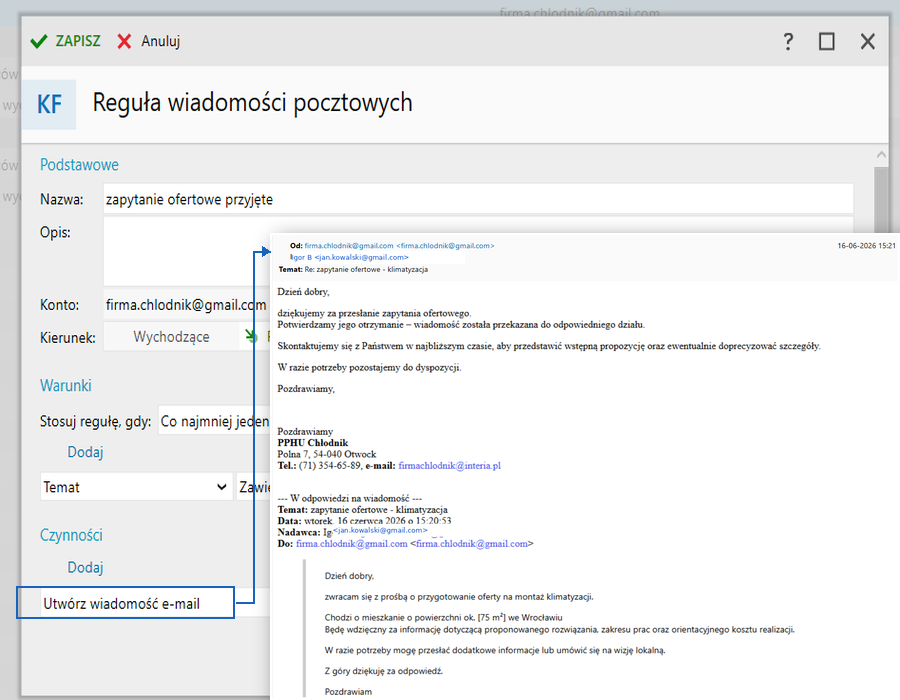The image size is (900, 700).
Task: Click the vertical scrollbar thumb
Action: (x=881, y=201)
